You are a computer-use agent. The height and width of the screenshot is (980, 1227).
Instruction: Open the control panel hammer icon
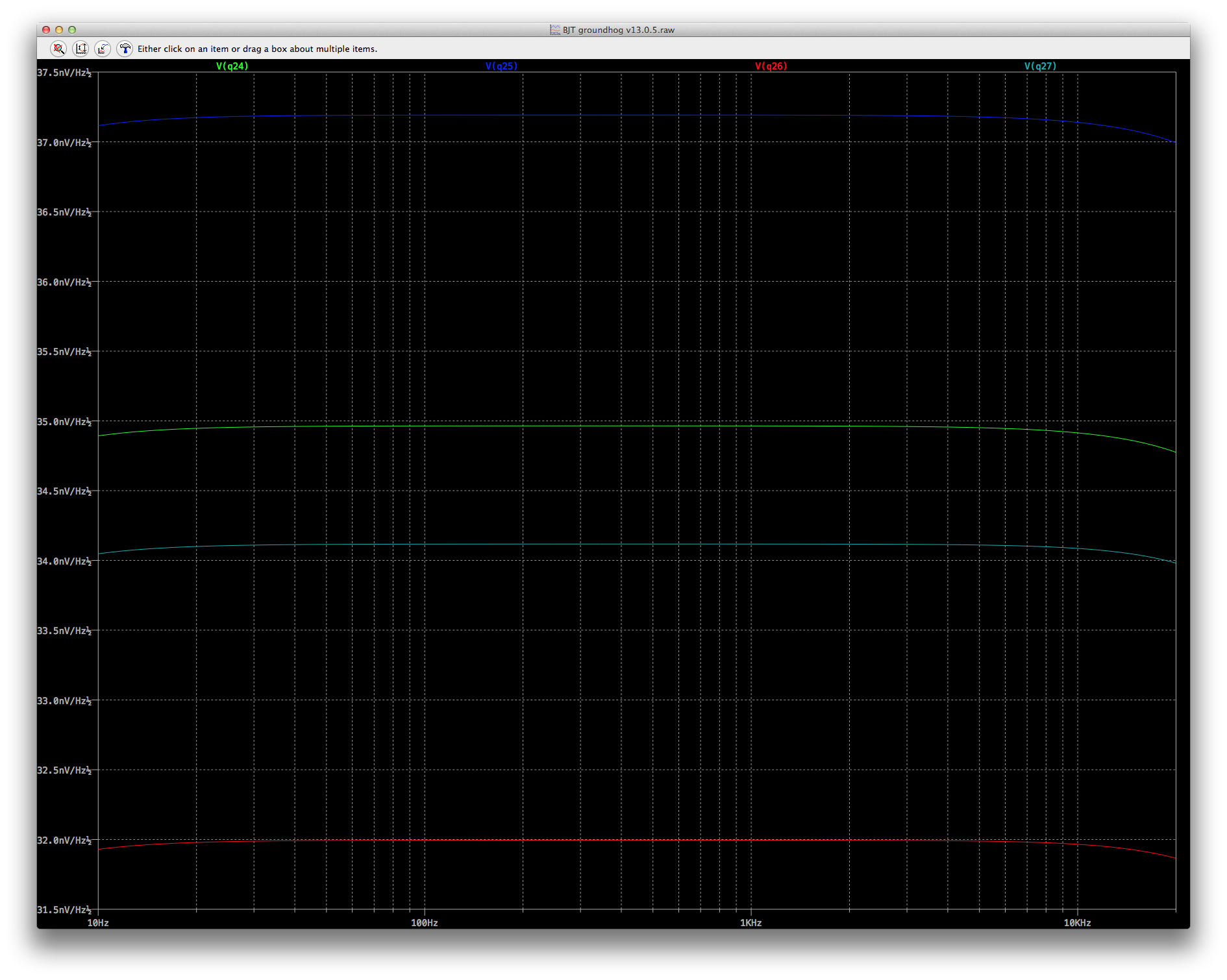125,49
